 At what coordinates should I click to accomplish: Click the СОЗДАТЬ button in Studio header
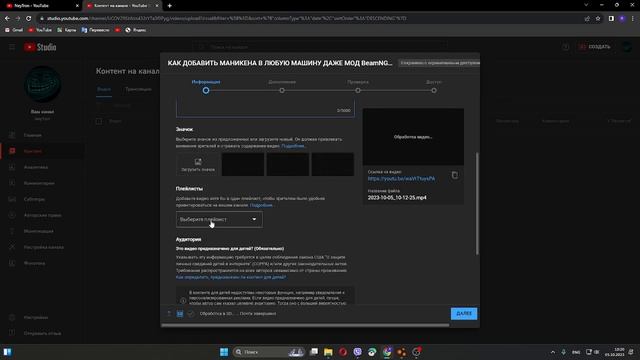point(595,47)
